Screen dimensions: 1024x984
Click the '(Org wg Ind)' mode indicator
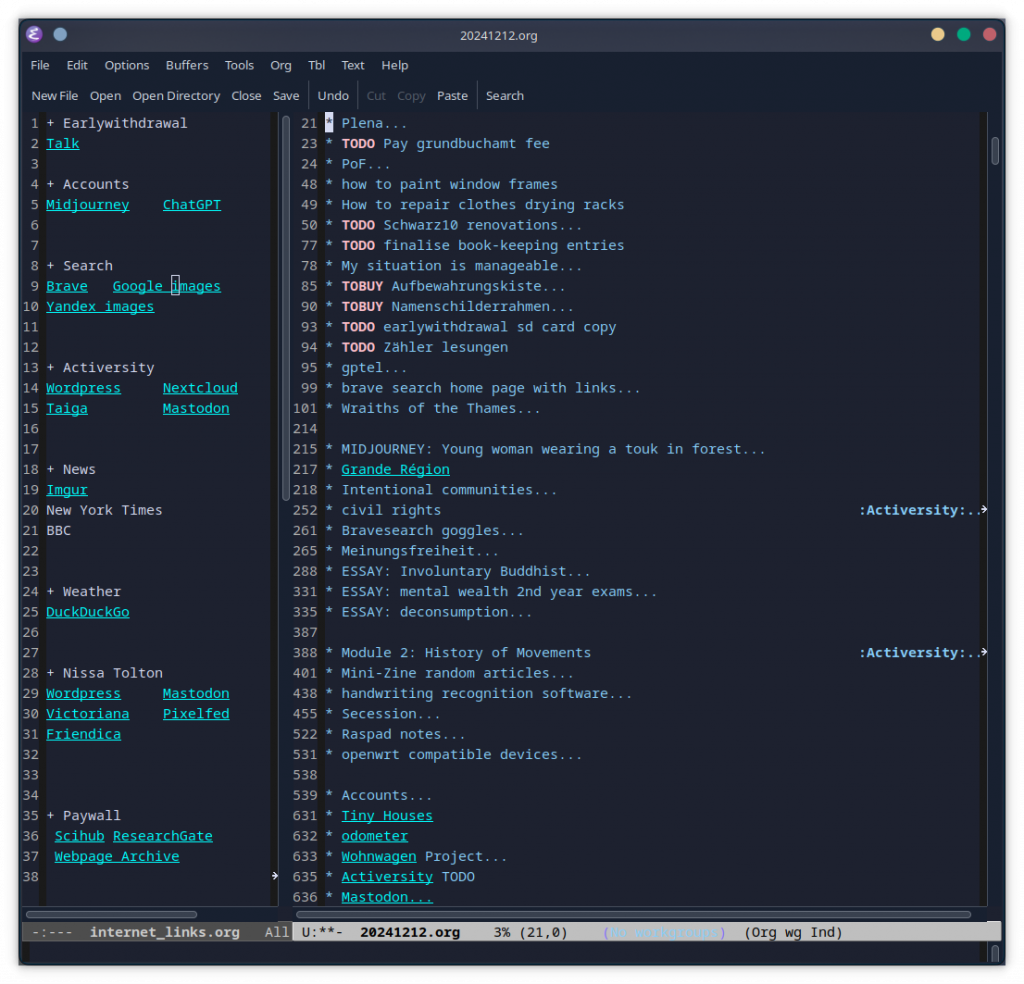point(793,933)
